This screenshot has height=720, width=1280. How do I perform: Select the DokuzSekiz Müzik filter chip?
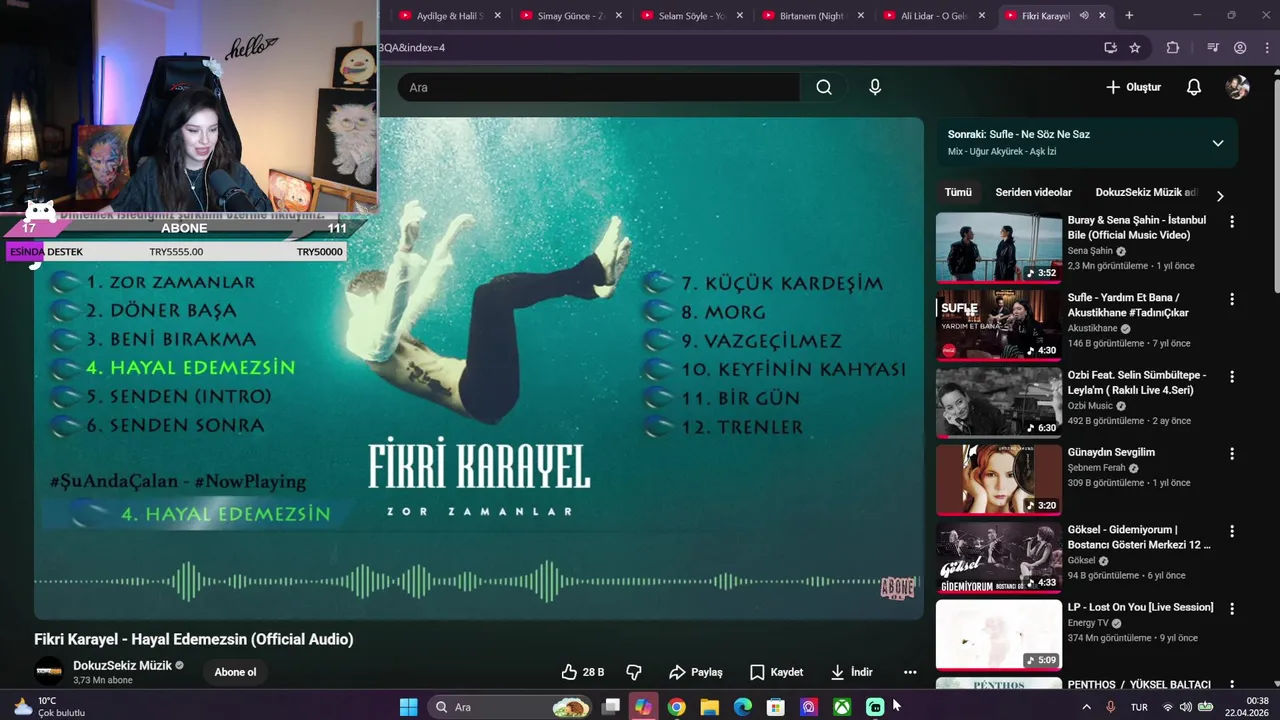1146,192
